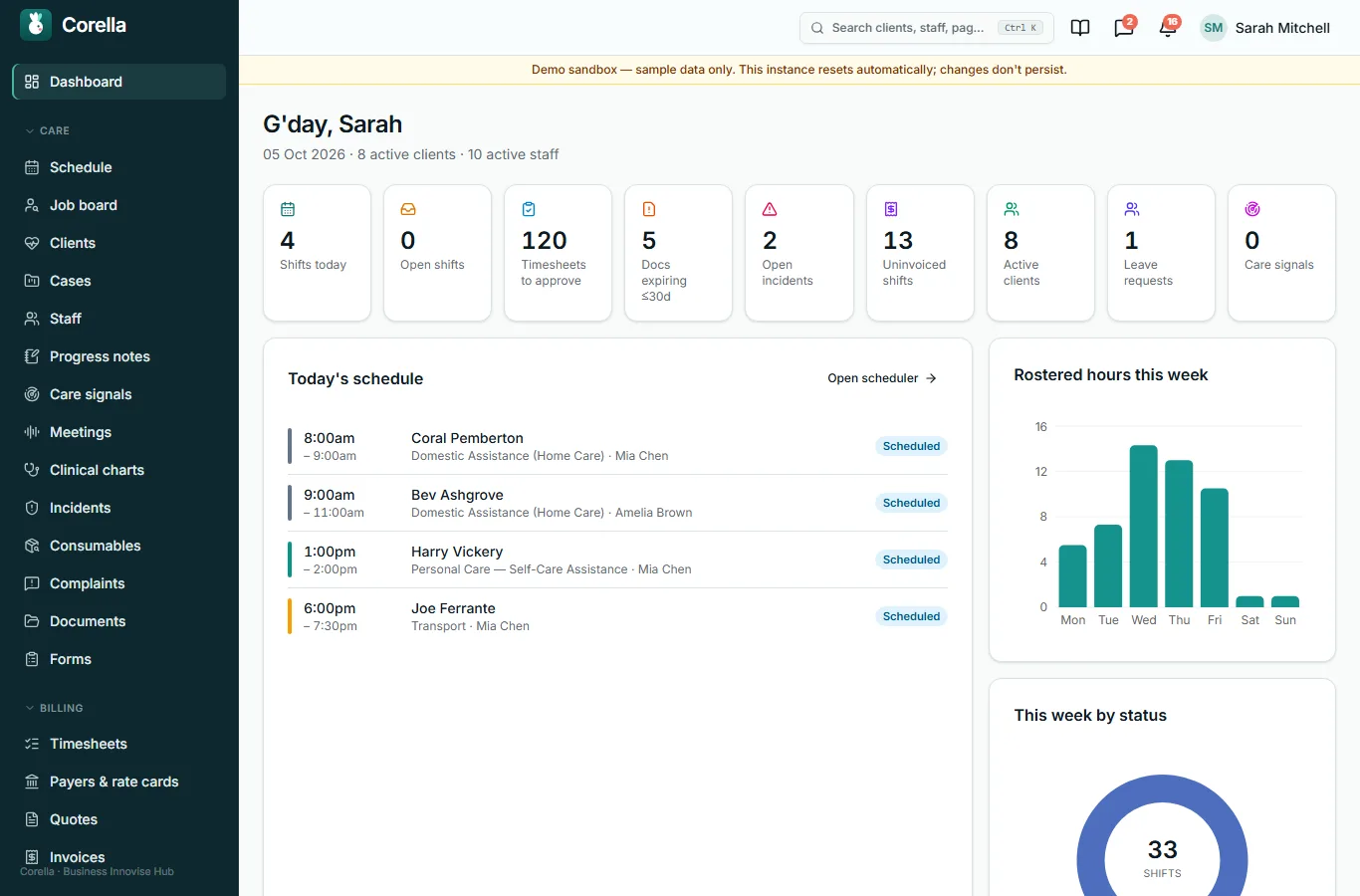Click the Wed bar in rostered hours chart
Viewport: 1360px width, 896px height.
(x=1144, y=526)
